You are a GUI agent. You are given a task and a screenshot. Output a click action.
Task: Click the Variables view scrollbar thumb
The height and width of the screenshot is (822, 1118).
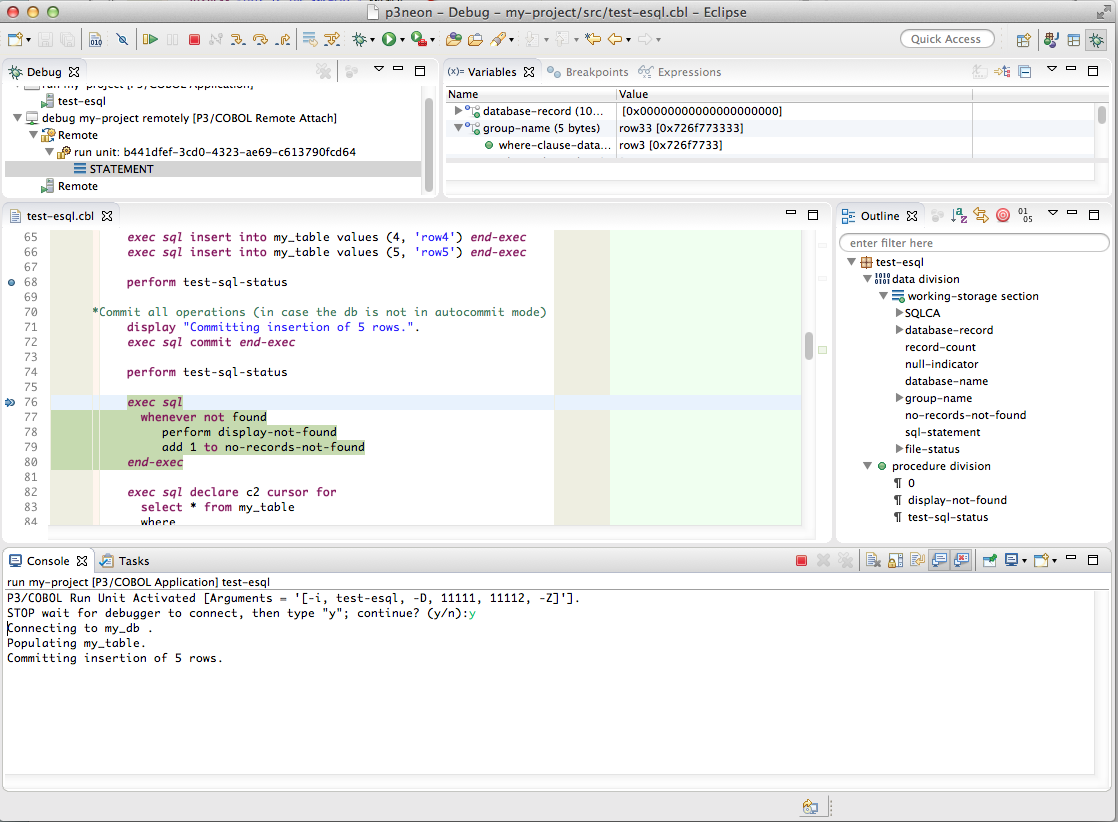pos(1102,115)
